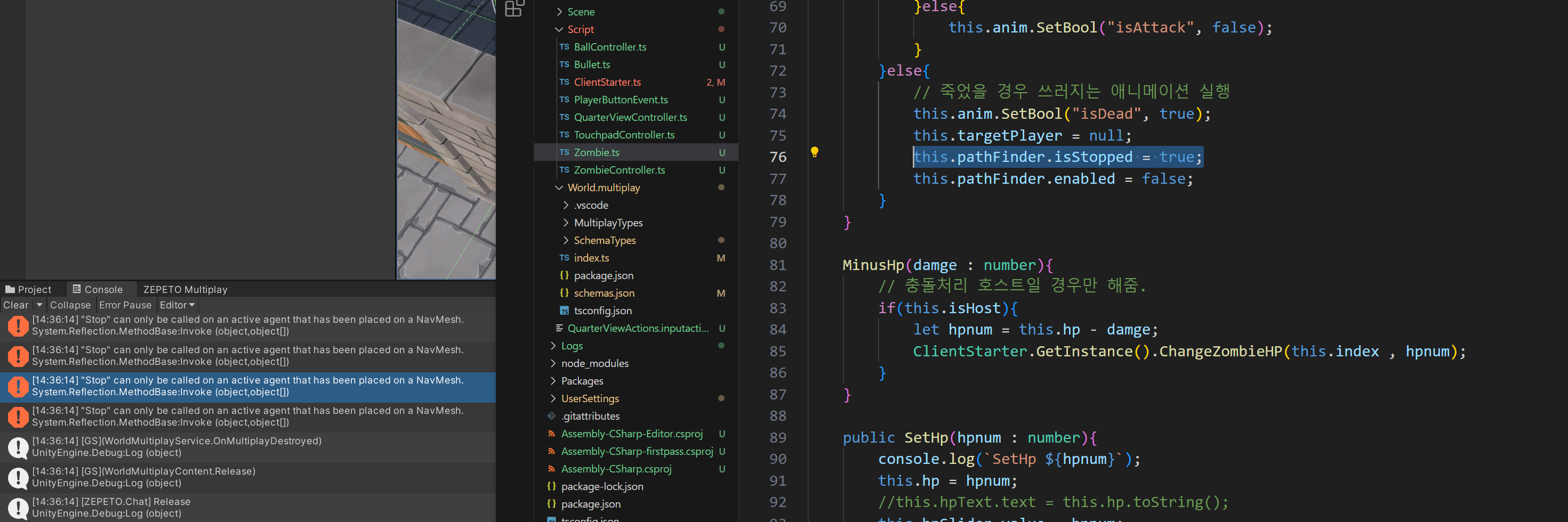Click the lightbulb quick-fix icon on line 76
This screenshot has height=522, width=1568.
coord(815,152)
